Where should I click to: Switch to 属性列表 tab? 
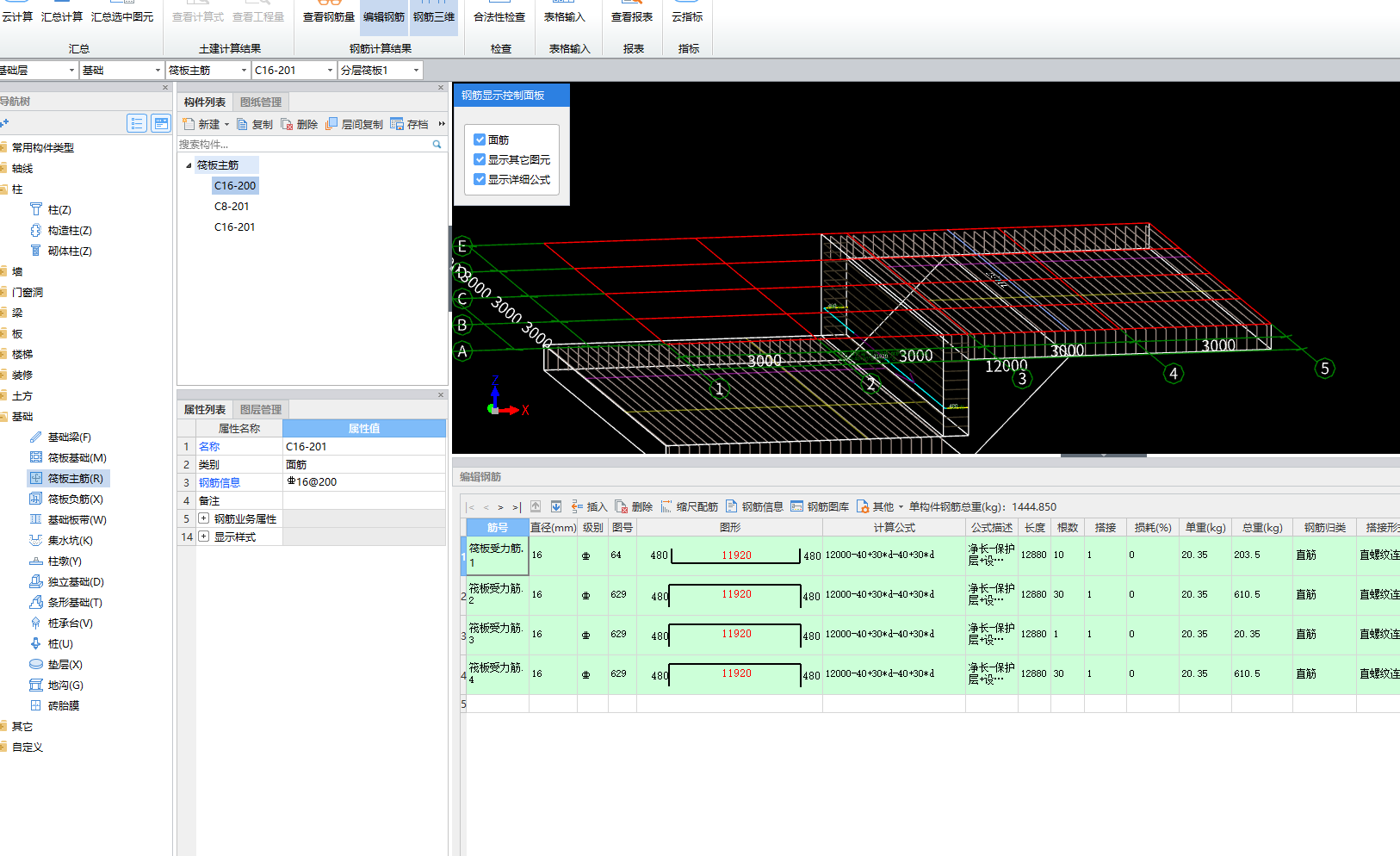(205, 409)
